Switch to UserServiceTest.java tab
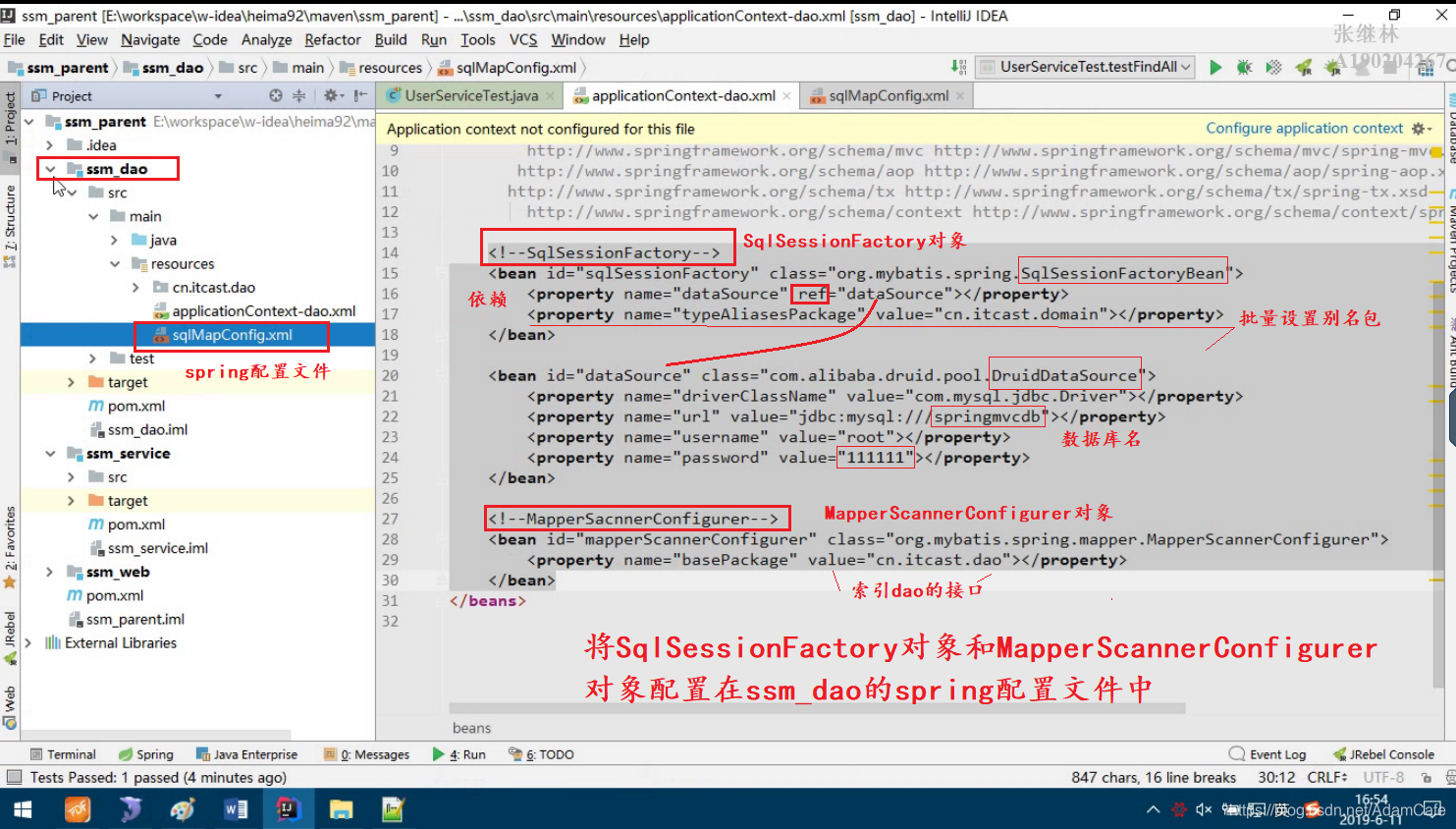This screenshot has height=829, width=1456. (x=471, y=95)
